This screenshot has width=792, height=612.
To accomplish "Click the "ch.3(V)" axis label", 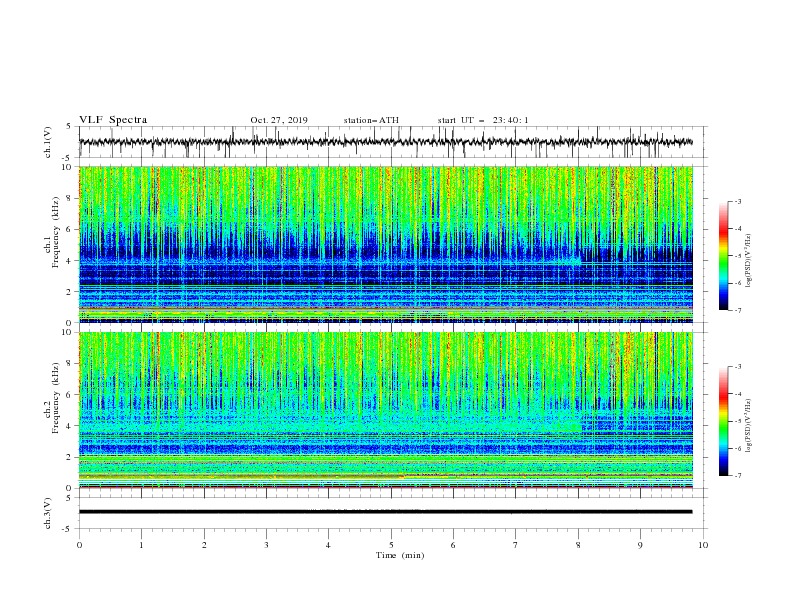I will pos(48,513).
